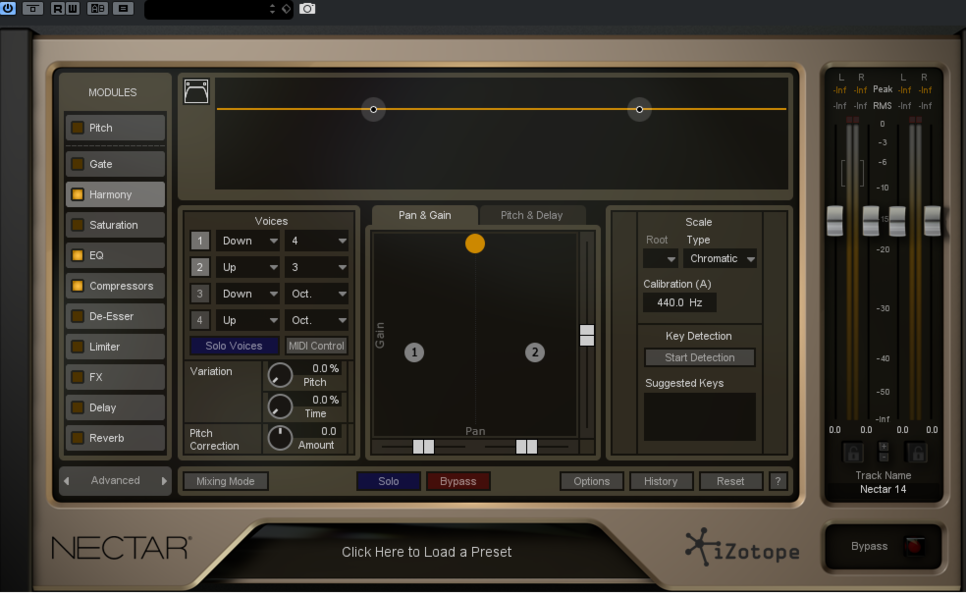Screen dimensions: 966x595
Task: Click the Mixing Mode button
Action: [225, 481]
